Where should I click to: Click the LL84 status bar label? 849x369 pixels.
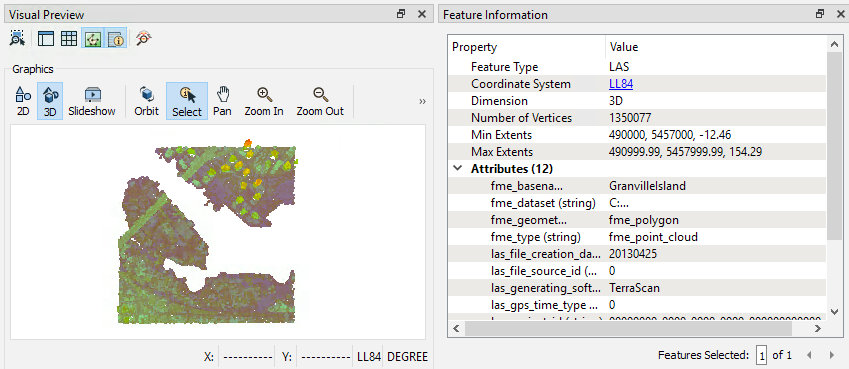coord(368,357)
